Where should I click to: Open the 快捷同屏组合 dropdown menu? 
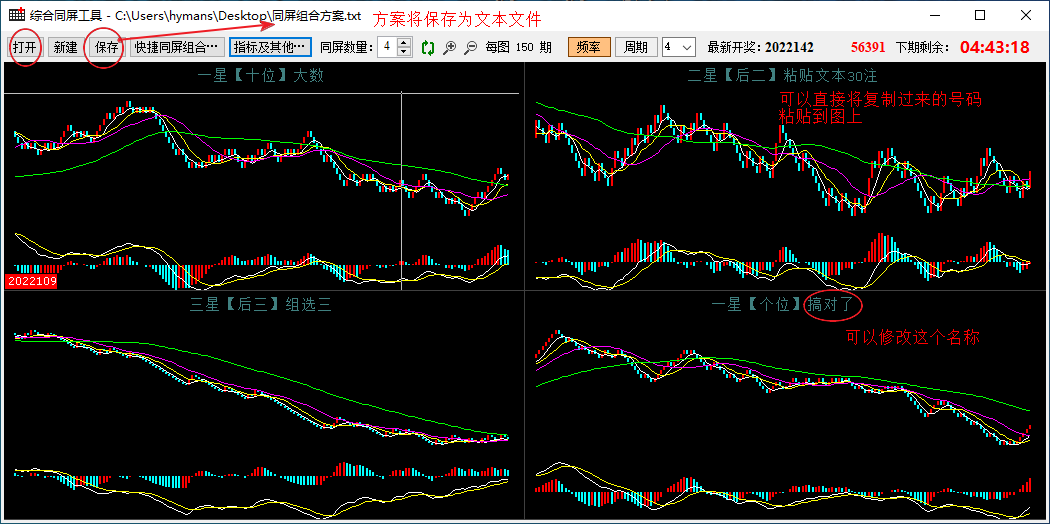pyautogui.click(x=176, y=47)
